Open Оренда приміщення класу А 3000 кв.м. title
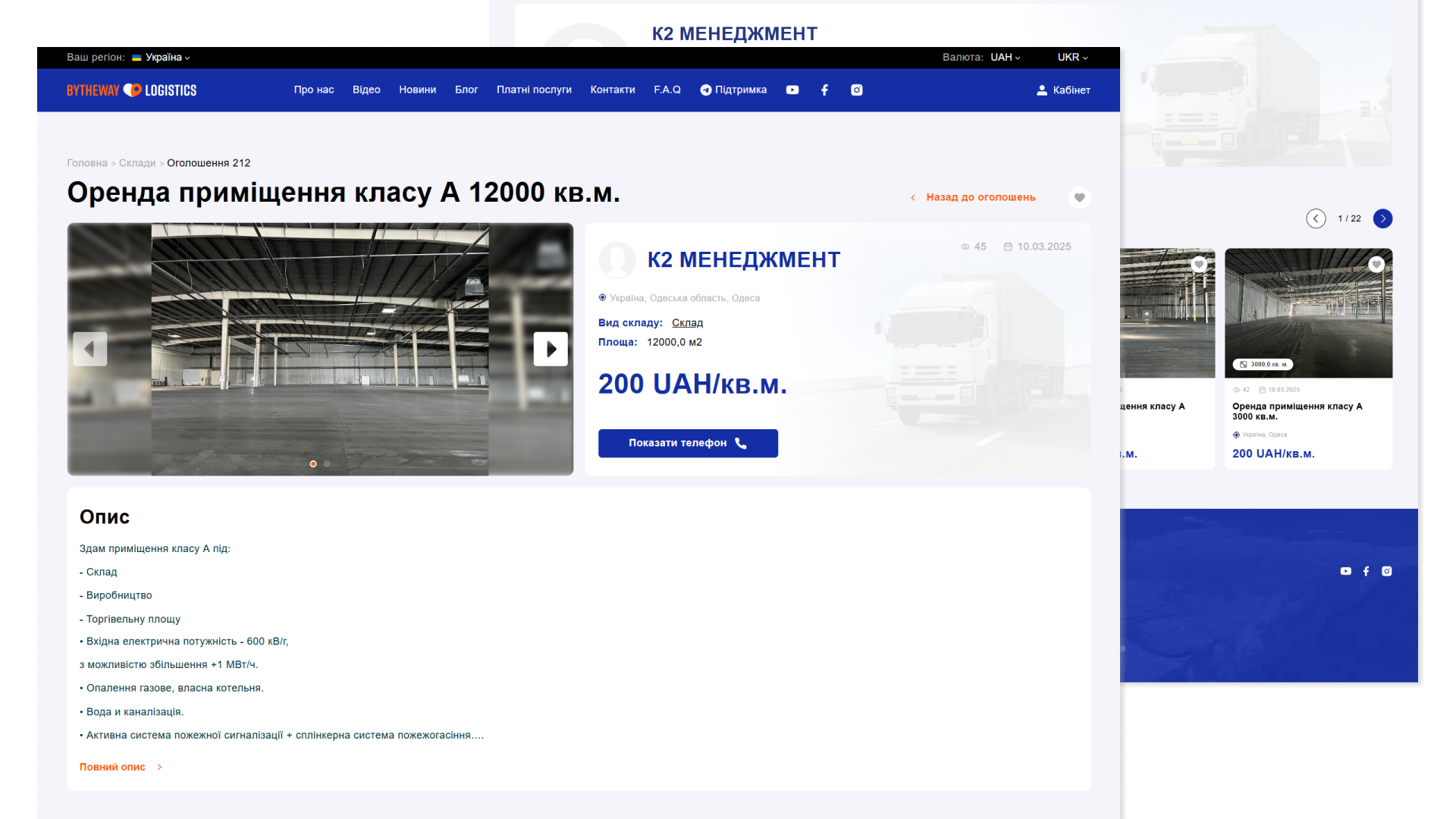 coord(1297,412)
